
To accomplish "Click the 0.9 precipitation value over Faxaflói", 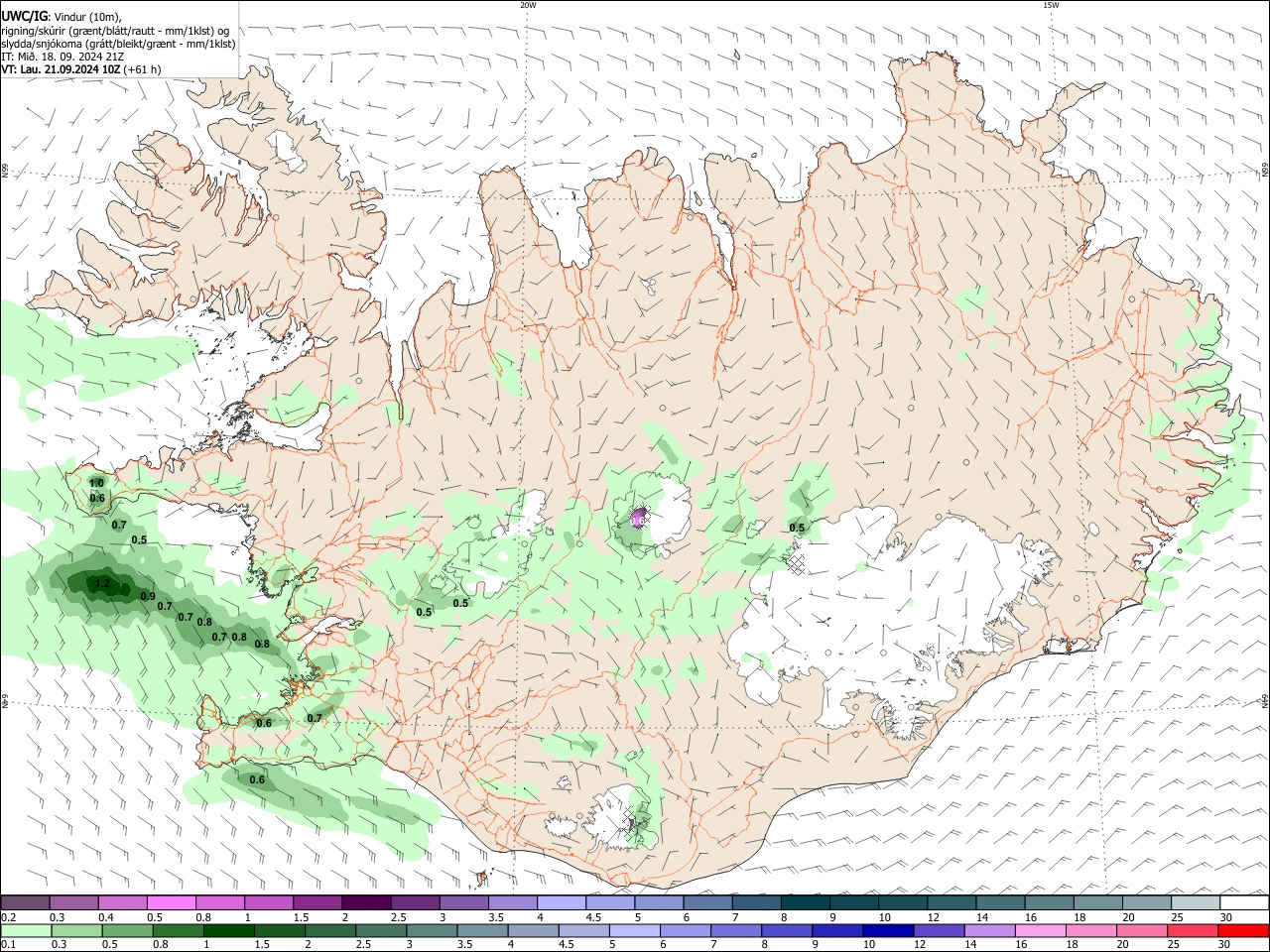I will point(148,597).
